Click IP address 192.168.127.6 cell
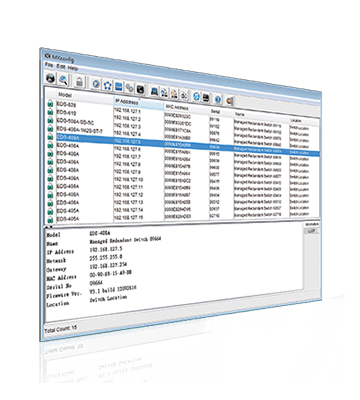Image resolution: width=360 pixels, height=400 pixels. click(128, 149)
